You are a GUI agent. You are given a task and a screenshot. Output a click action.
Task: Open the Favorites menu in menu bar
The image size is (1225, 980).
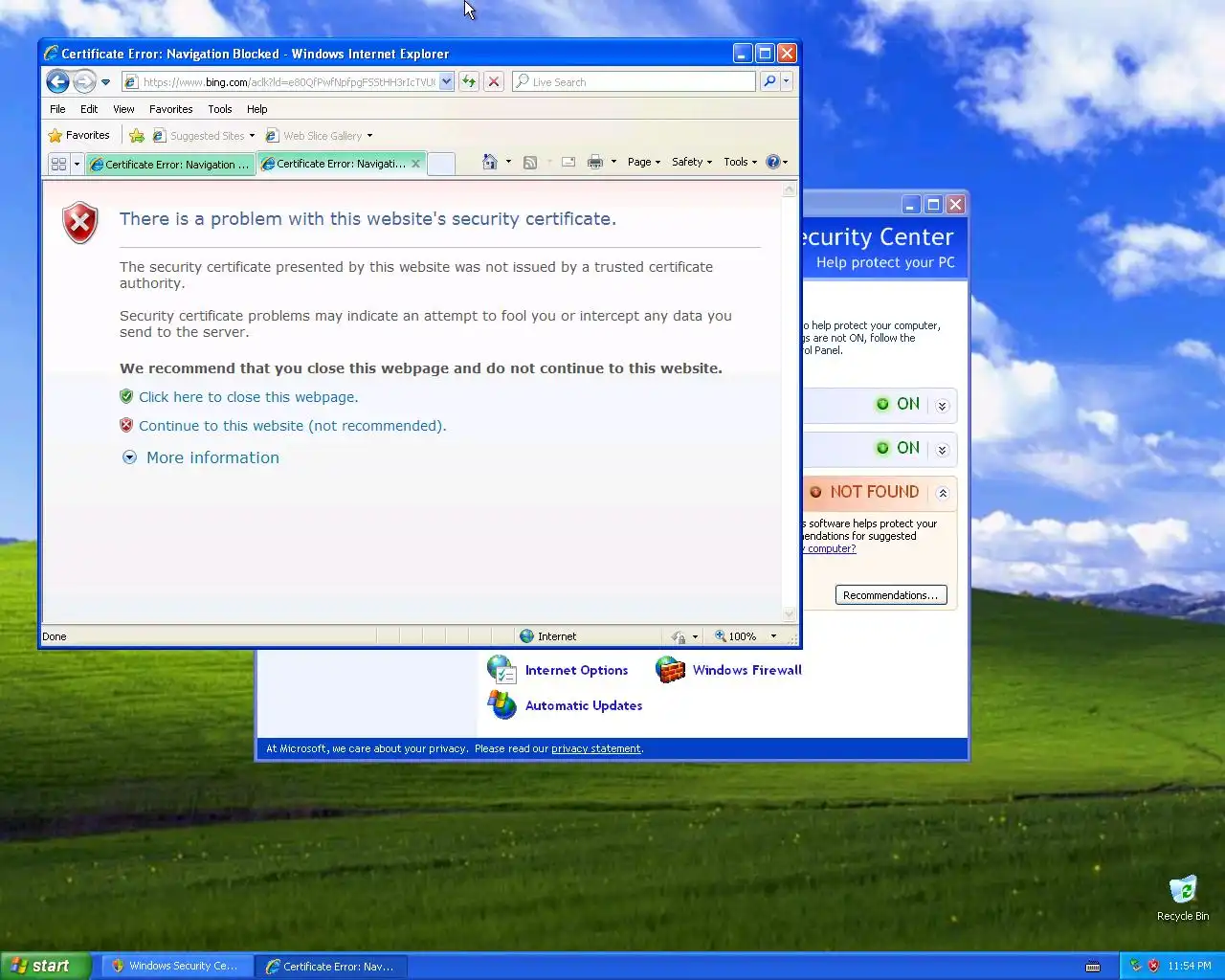click(x=171, y=109)
